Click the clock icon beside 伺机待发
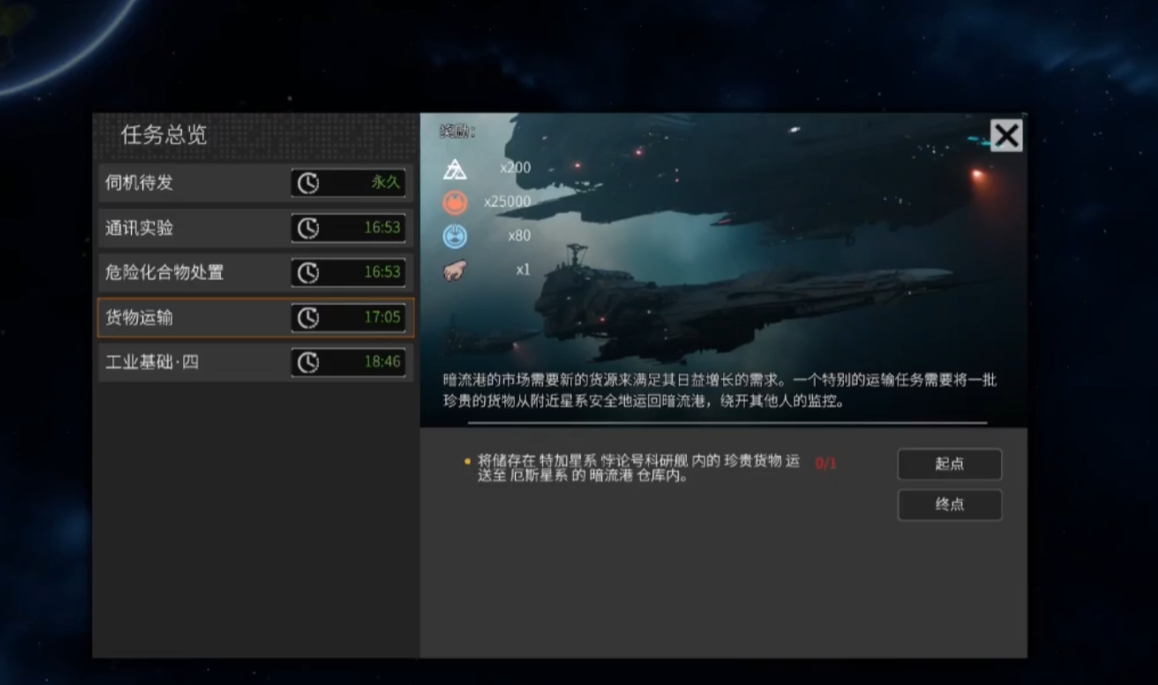 [309, 183]
